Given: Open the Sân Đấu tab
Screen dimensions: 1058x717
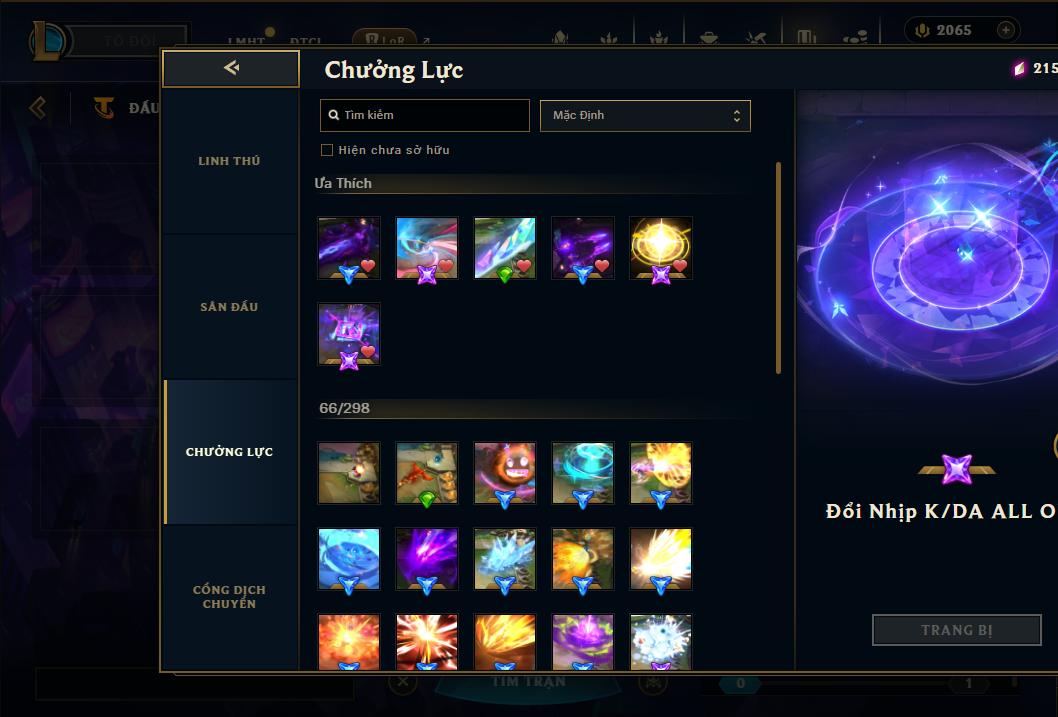Looking at the screenshot, I should (x=229, y=306).
